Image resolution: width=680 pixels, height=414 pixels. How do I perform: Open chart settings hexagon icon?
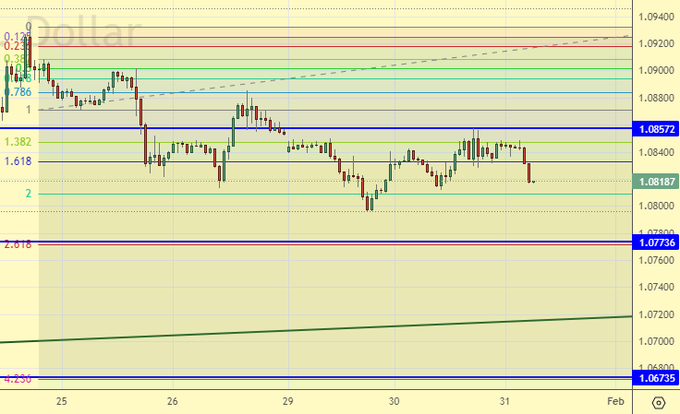point(658,402)
